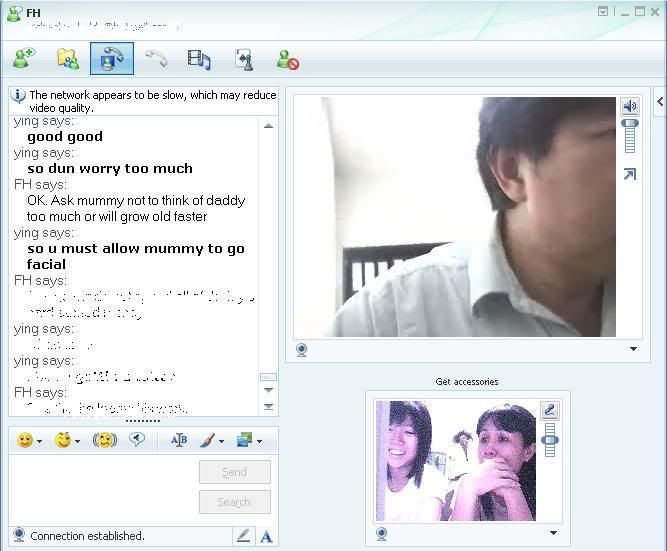
Task: Expand the photo pack dropdown arrow
Action: pyautogui.click(x=259, y=441)
